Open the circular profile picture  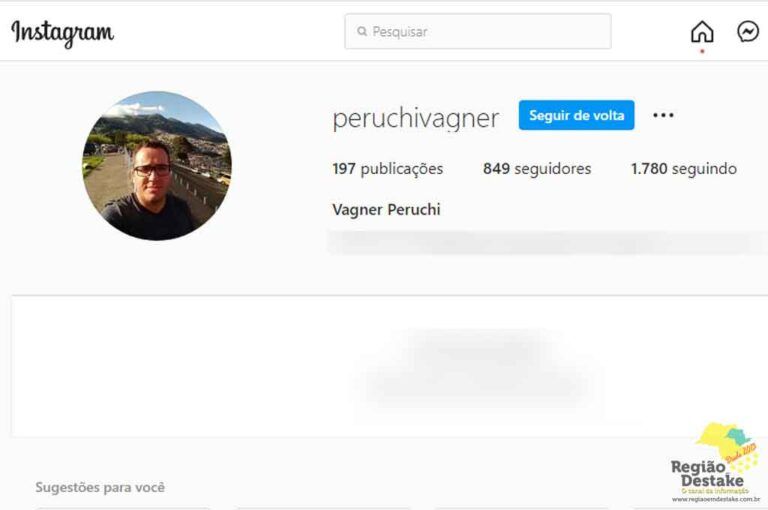click(x=157, y=166)
